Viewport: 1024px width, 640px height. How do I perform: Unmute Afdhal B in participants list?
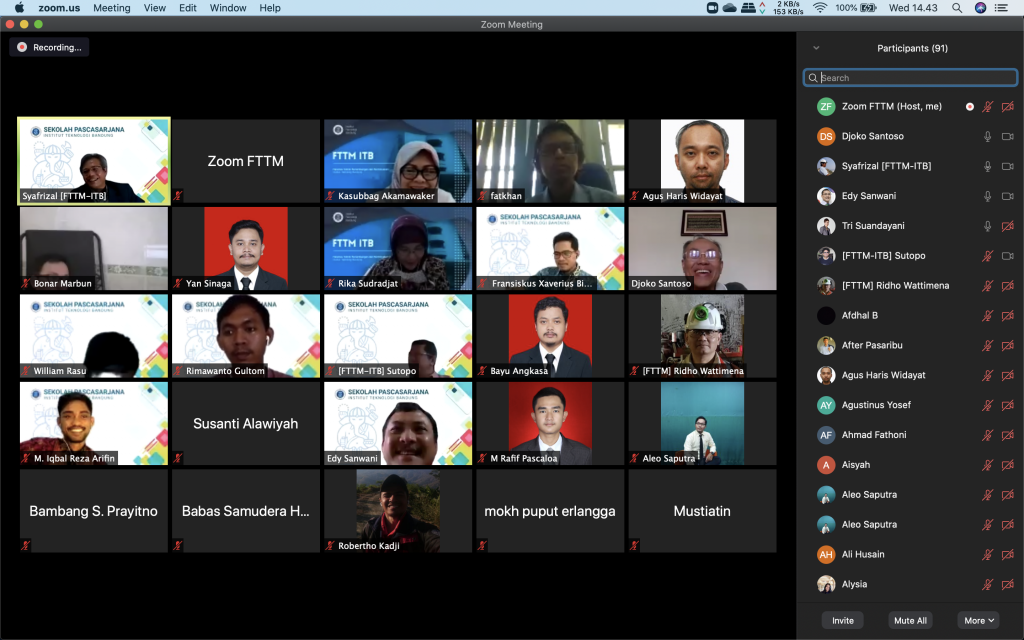(x=987, y=315)
